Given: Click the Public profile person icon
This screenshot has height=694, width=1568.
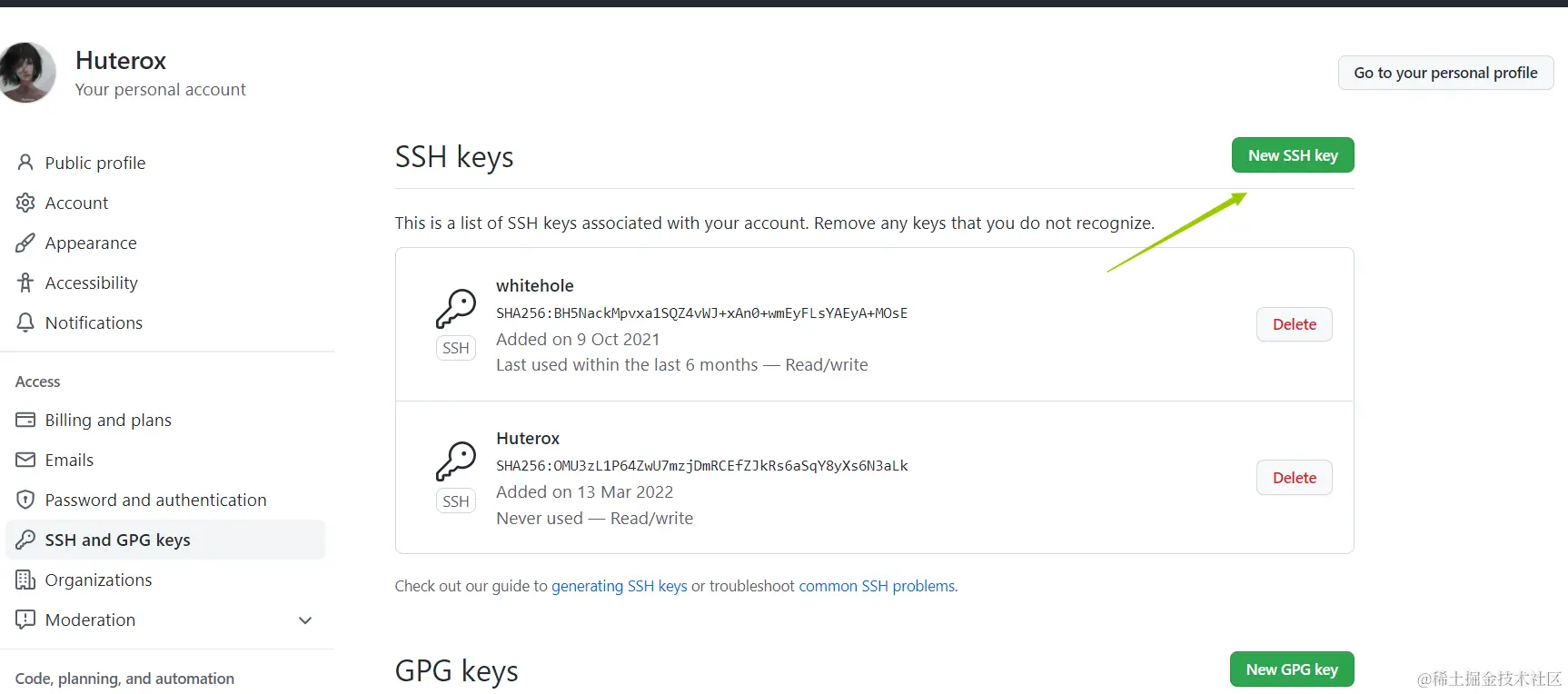Looking at the screenshot, I should click(25, 163).
